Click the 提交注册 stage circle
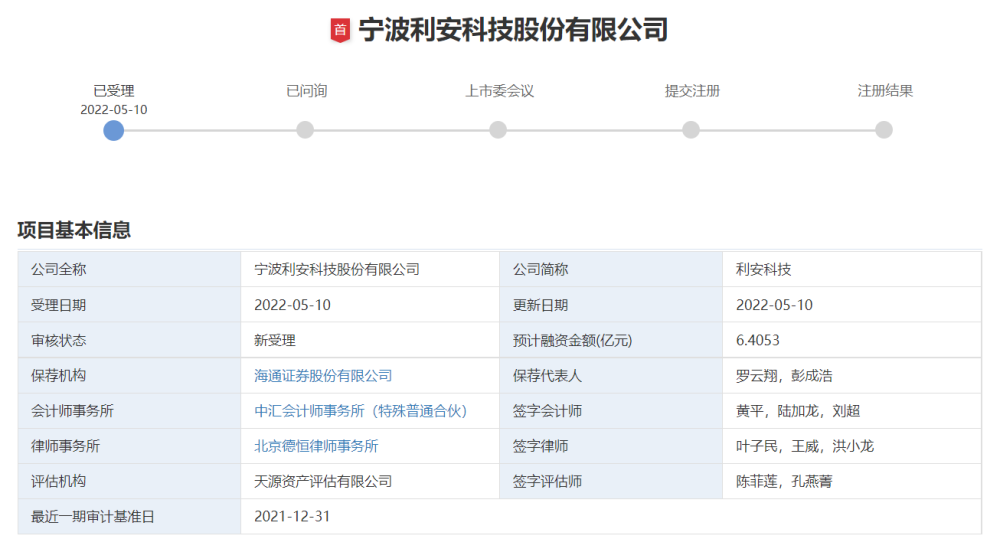 click(691, 130)
